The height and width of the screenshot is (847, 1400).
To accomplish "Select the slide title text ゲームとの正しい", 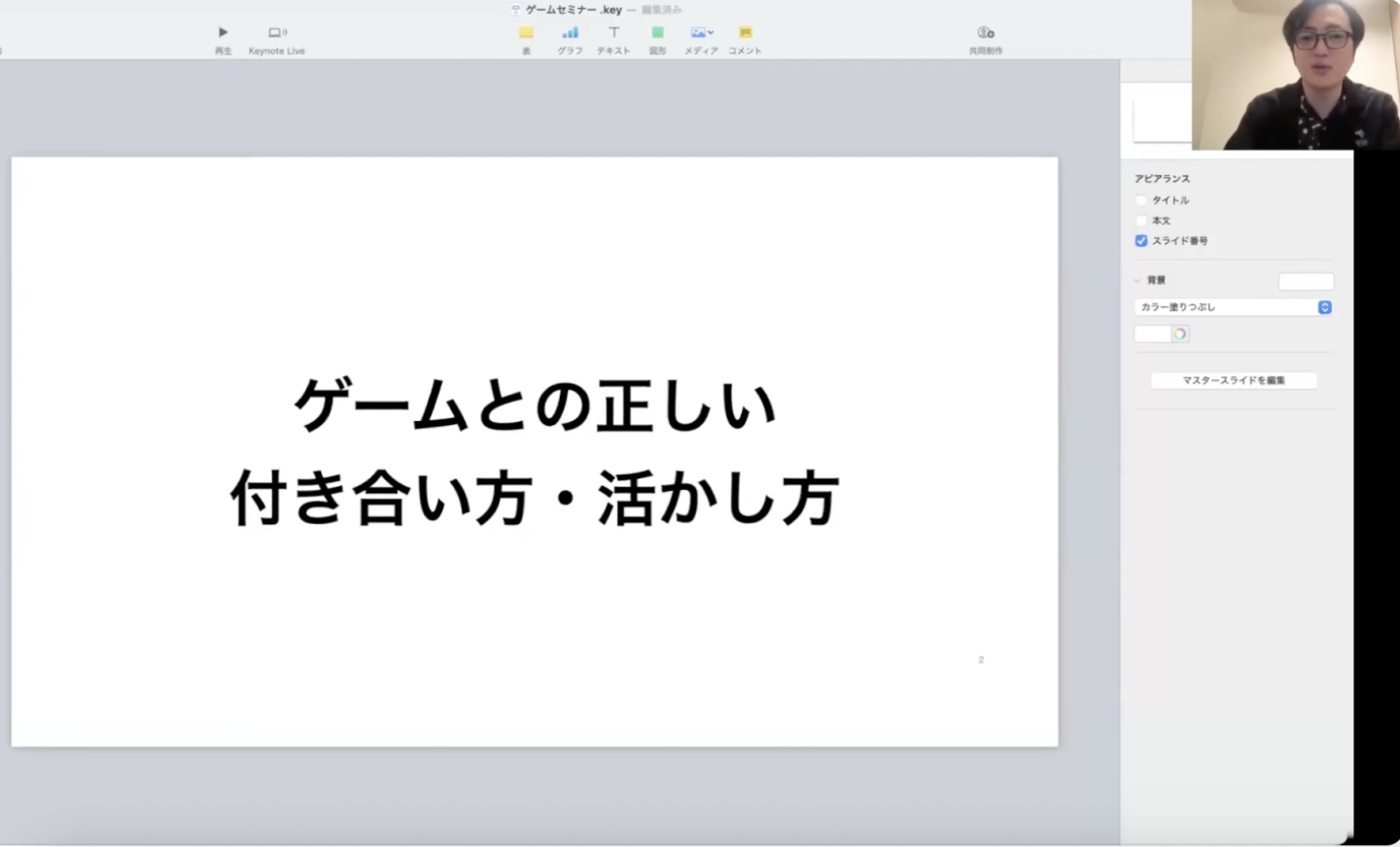I will click(535, 406).
